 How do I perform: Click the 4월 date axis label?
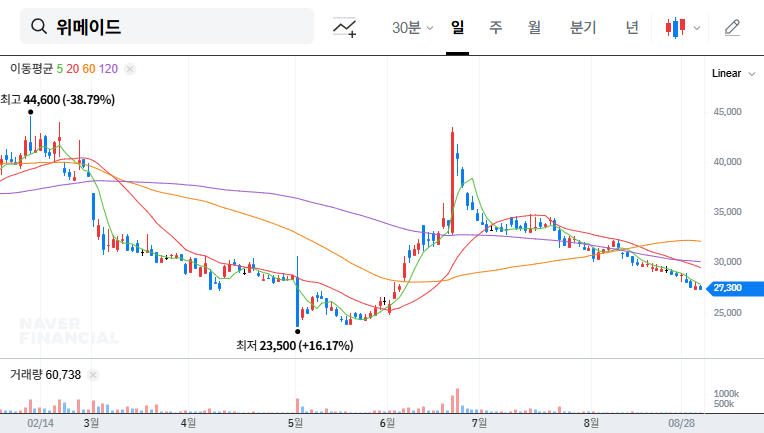coord(188,423)
